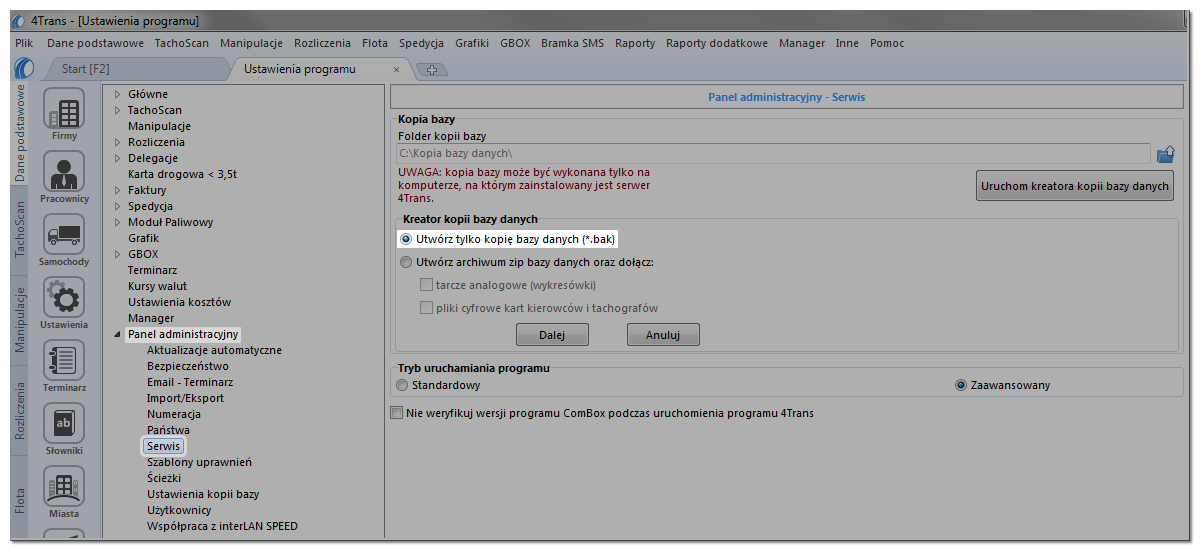Viewport: 1200px width, 551px height.
Task: Collapse the Panel administracyjny node
Action: tap(118, 334)
